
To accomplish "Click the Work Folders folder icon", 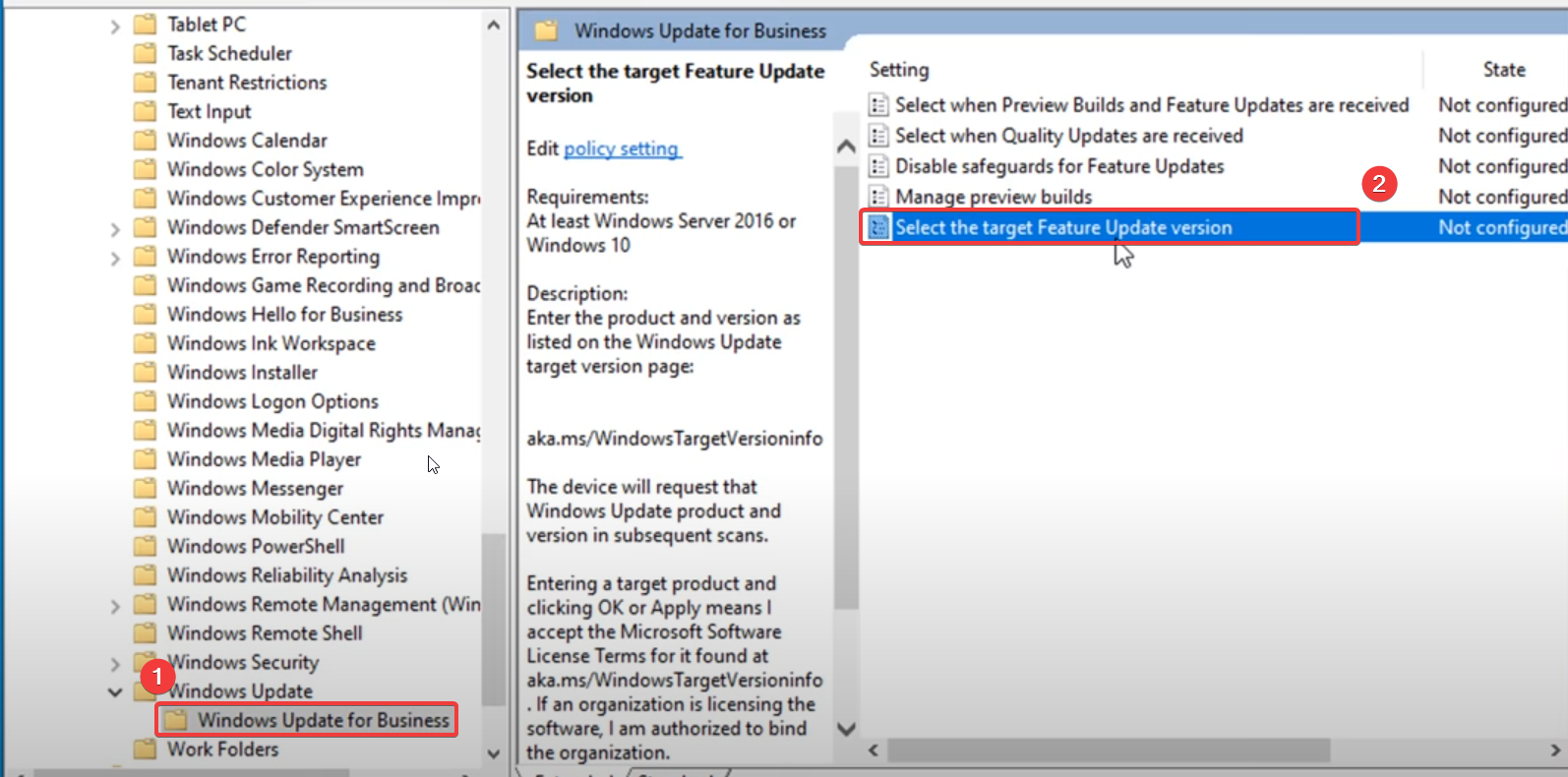I will coord(145,749).
